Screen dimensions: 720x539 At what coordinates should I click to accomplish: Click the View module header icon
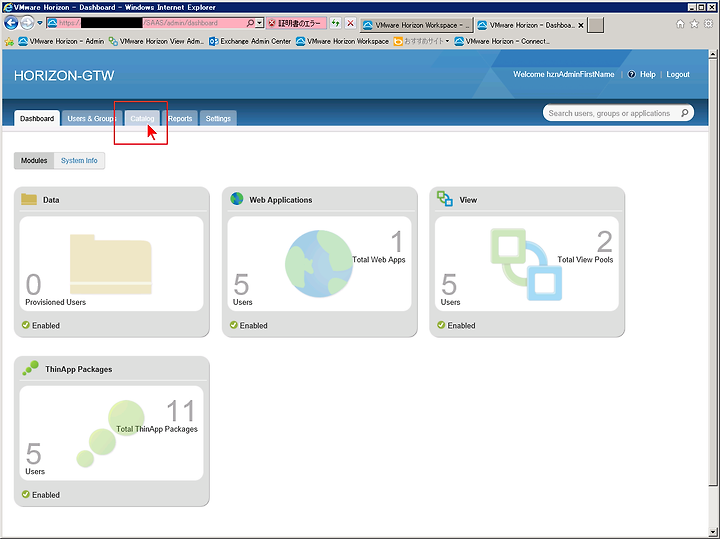445,199
